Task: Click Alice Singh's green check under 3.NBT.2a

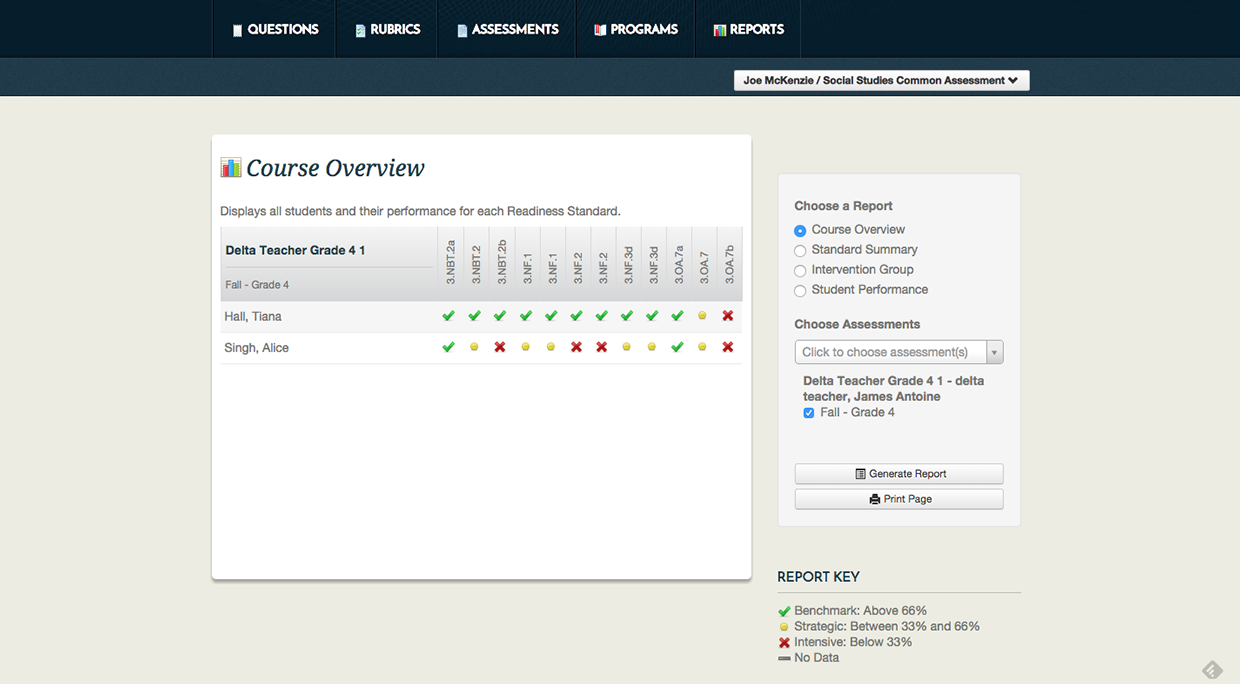Action: coord(448,347)
